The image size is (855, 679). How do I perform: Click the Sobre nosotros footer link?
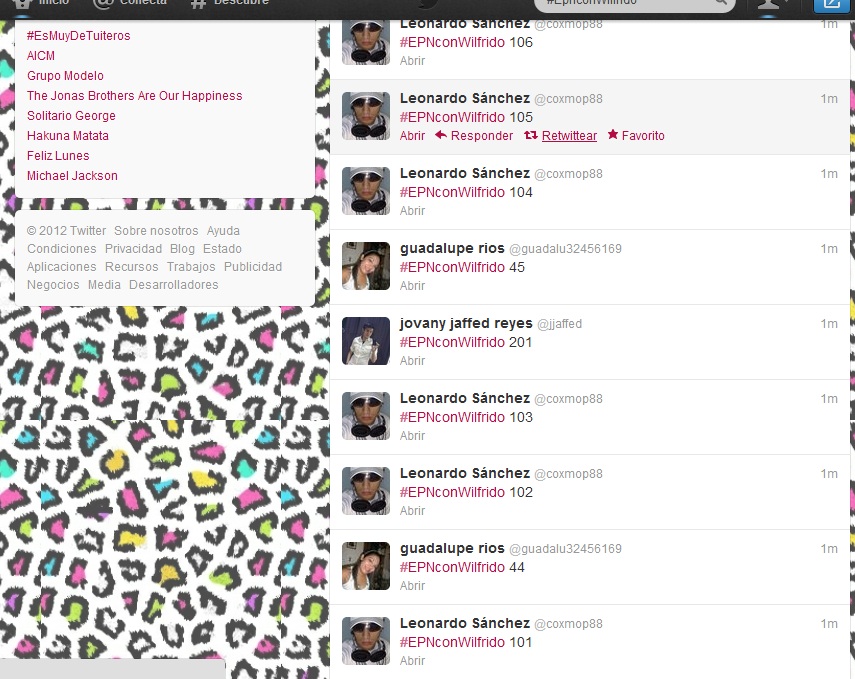click(x=156, y=231)
